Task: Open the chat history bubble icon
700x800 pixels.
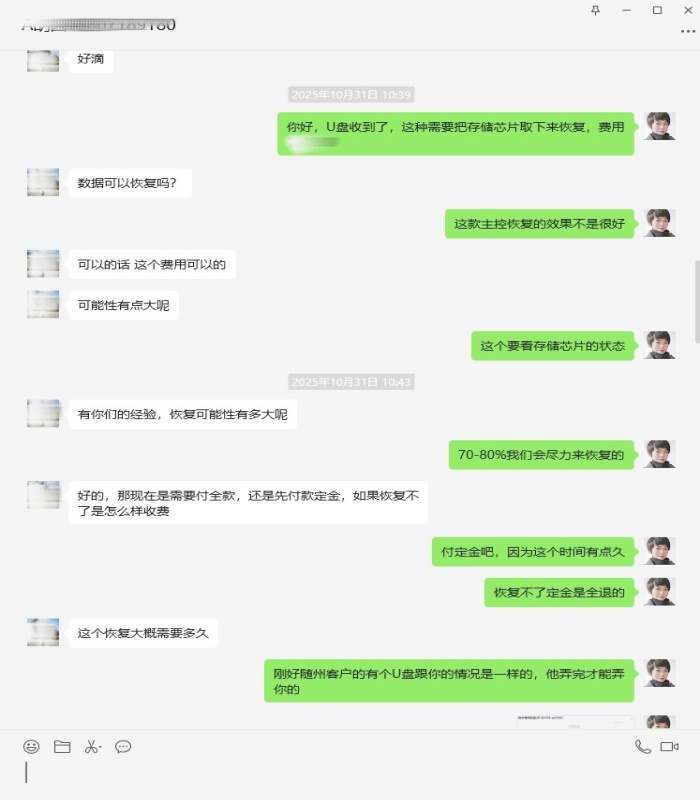Action: (123, 747)
